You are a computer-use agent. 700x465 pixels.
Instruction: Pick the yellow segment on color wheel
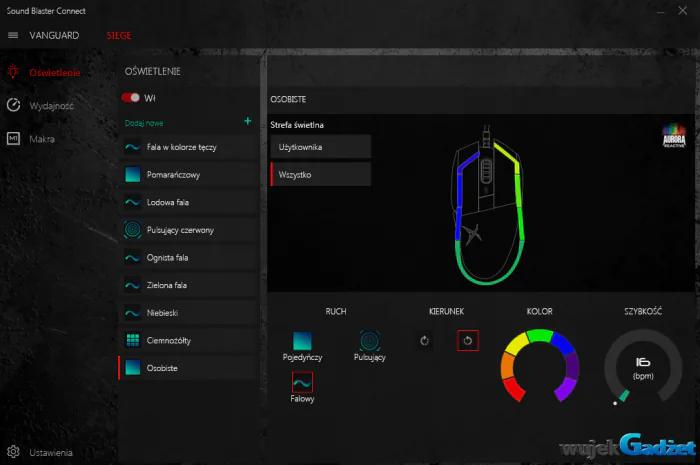(517, 344)
